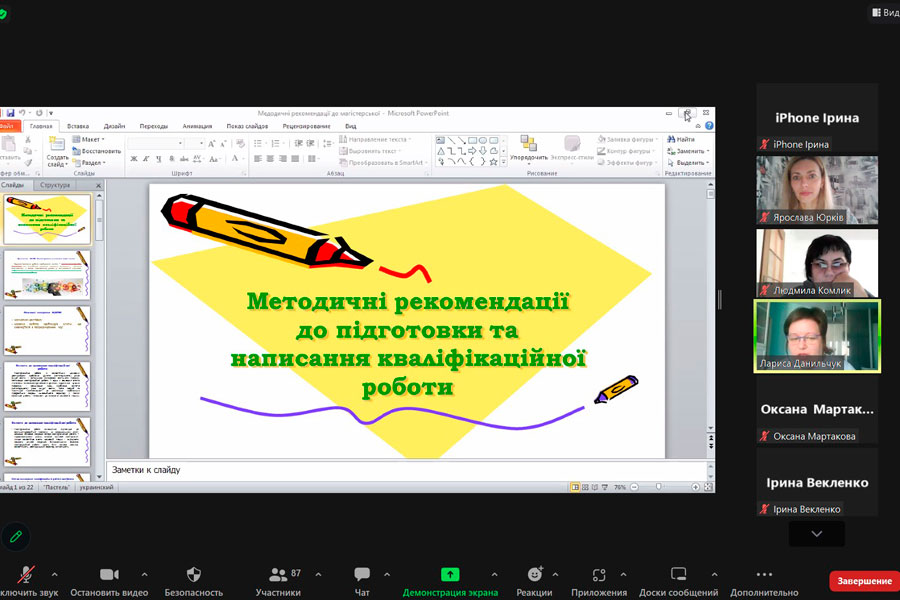Expand reactions options arrow
This screenshot has width=900, height=600.
(555, 574)
